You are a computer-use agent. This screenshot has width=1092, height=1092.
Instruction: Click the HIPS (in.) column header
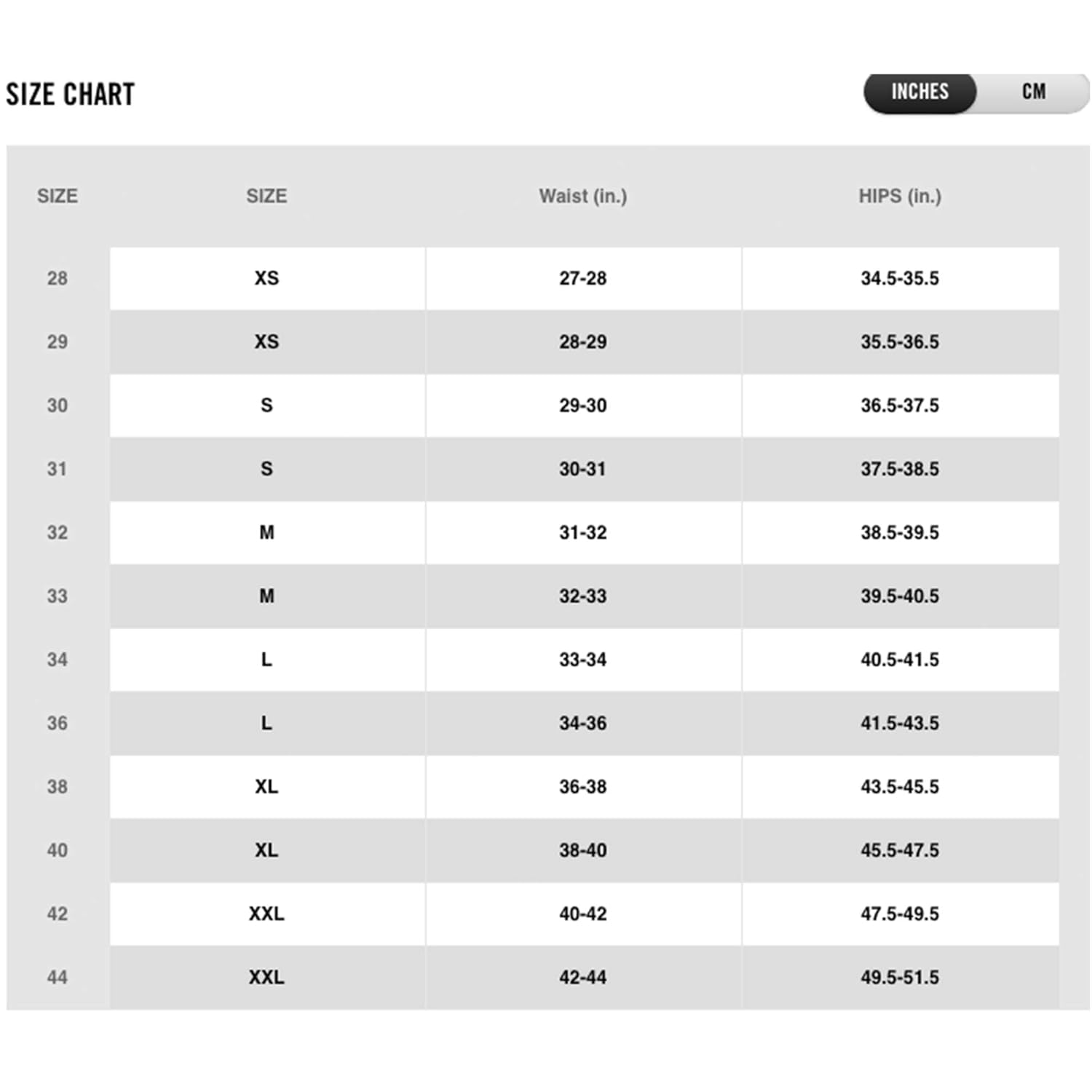pos(900,196)
